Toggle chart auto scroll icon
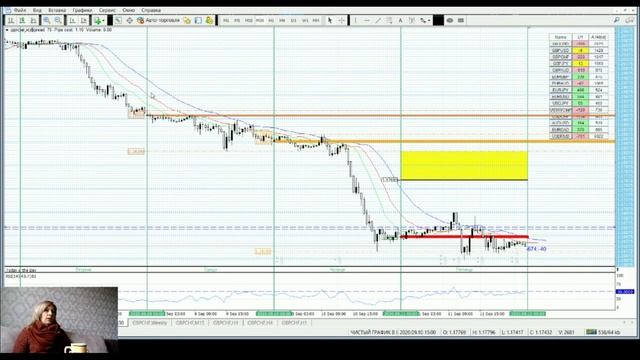 [72, 20]
